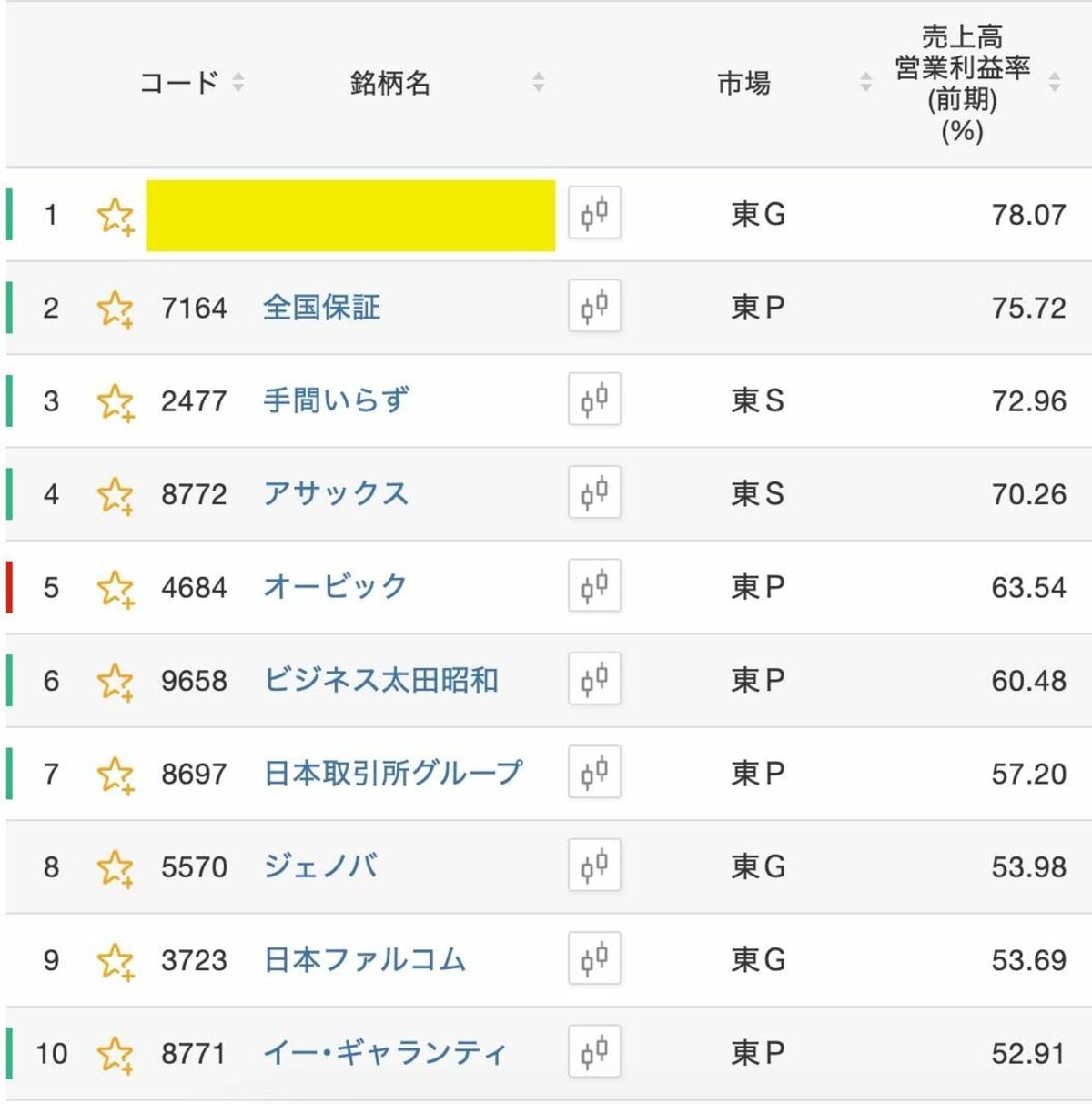The height and width of the screenshot is (1104, 1092).
Task: Sort the table by コード column
Action: [238, 83]
